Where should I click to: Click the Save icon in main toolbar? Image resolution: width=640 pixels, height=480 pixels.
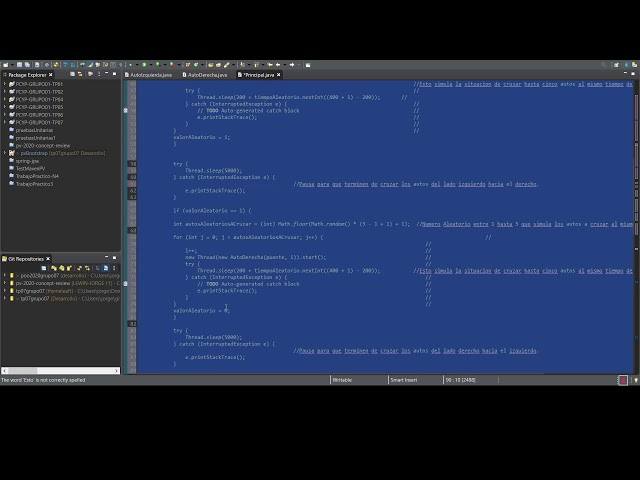[x=19, y=65]
